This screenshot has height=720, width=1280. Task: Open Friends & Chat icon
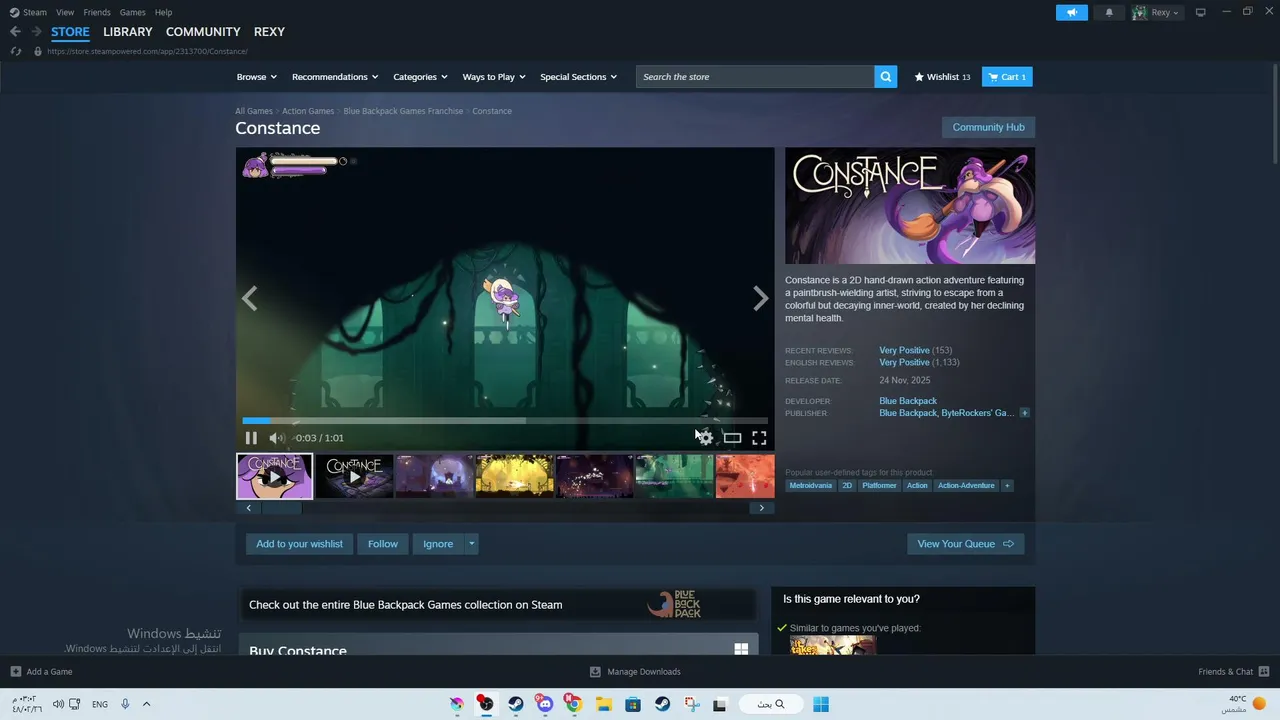coord(1264,672)
